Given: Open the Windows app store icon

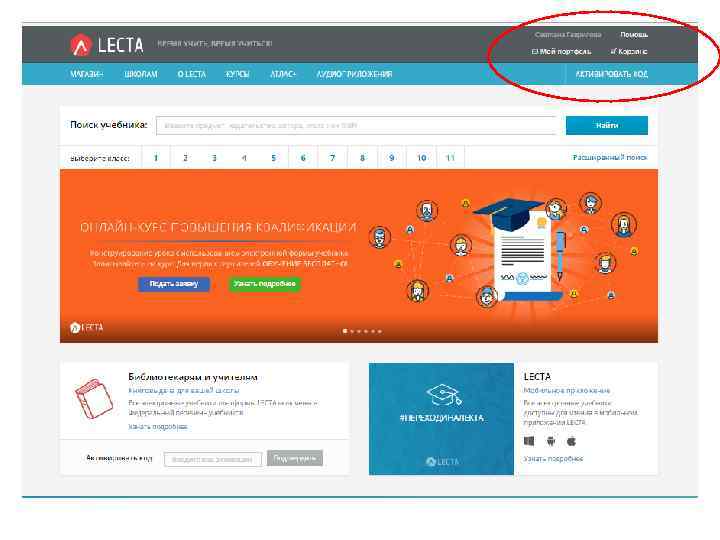Looking at the screenshot, I should tap(529, 441).
